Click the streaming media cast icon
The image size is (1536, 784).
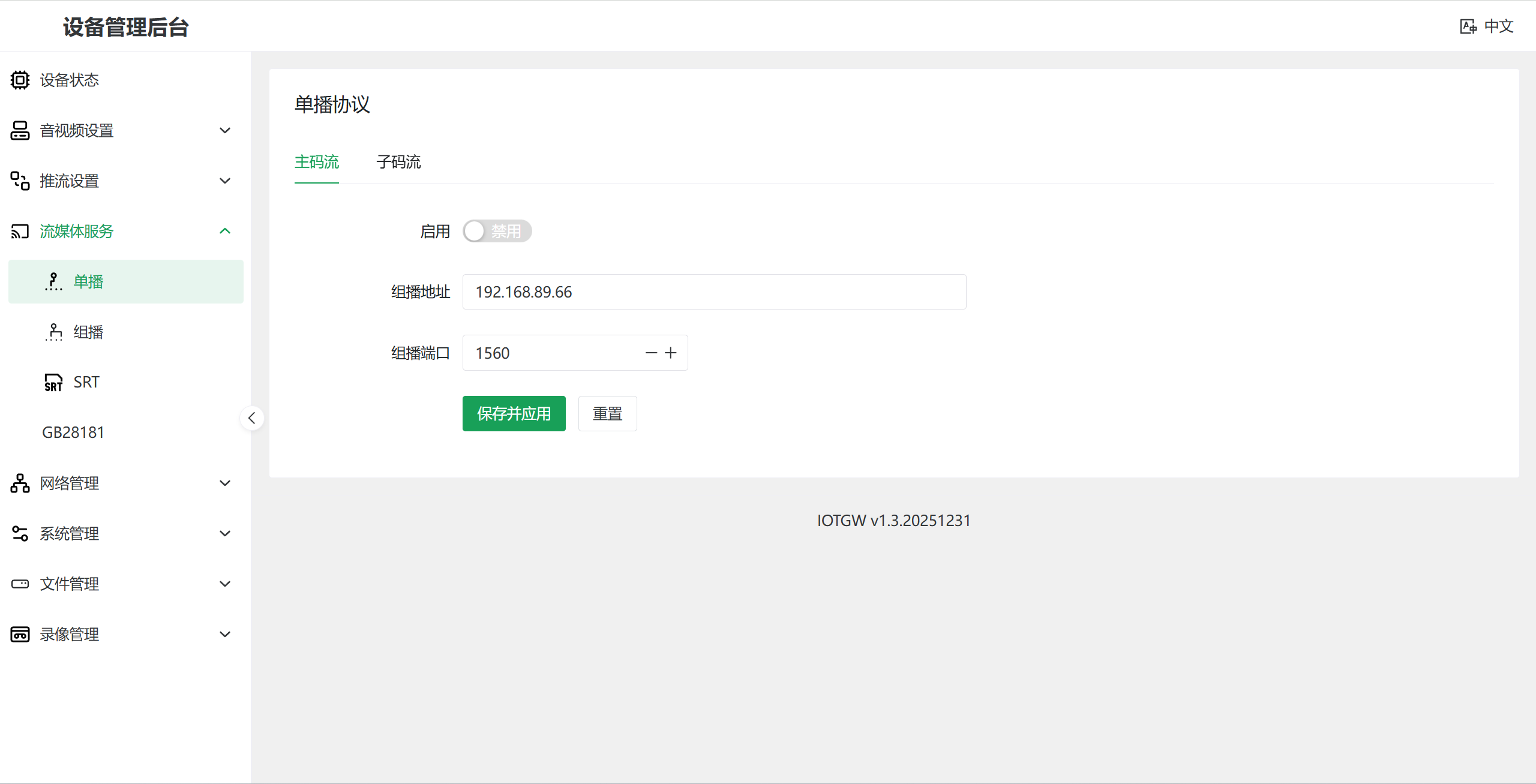(20, 231)
